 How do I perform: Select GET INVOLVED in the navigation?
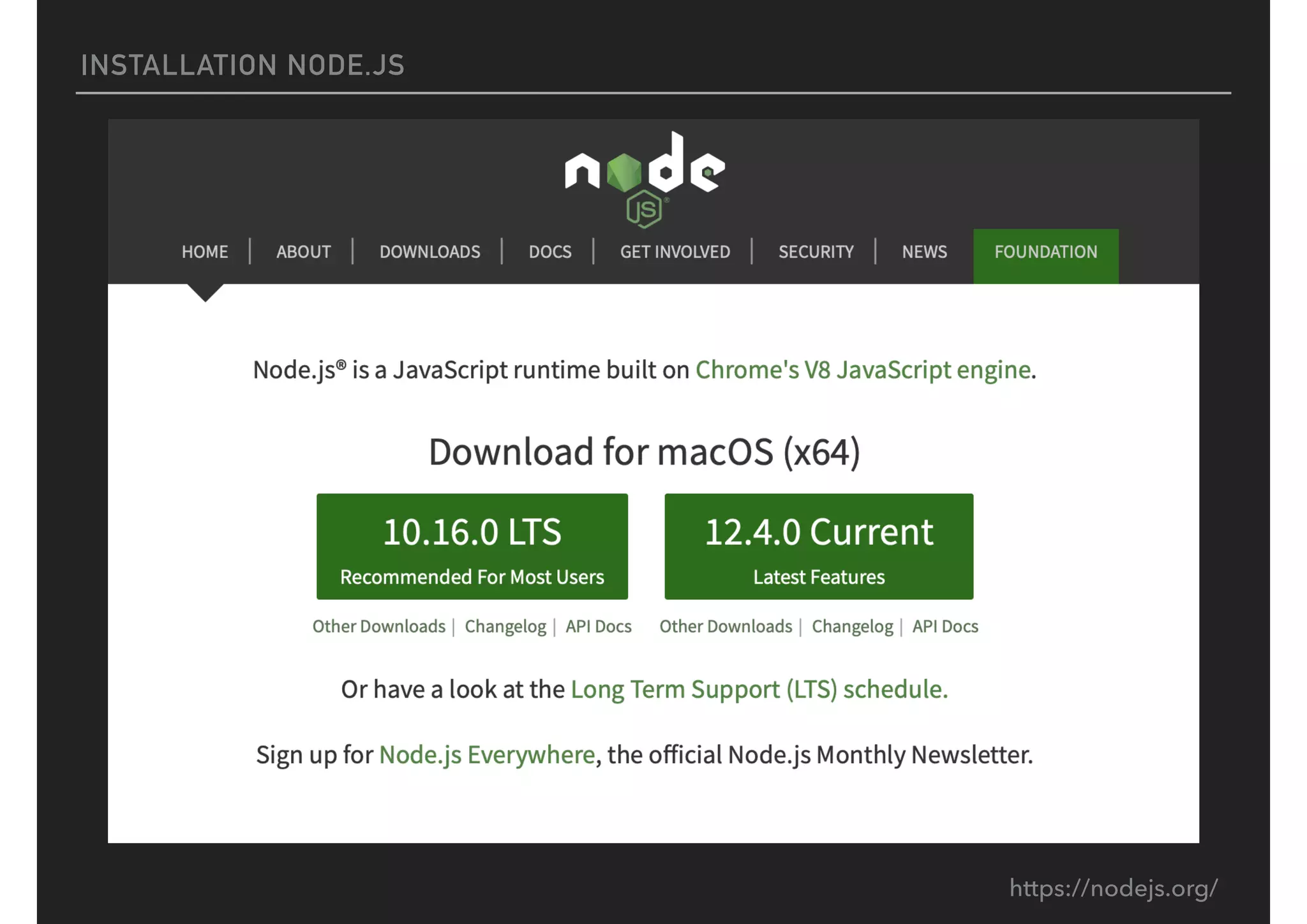point(675,252)
